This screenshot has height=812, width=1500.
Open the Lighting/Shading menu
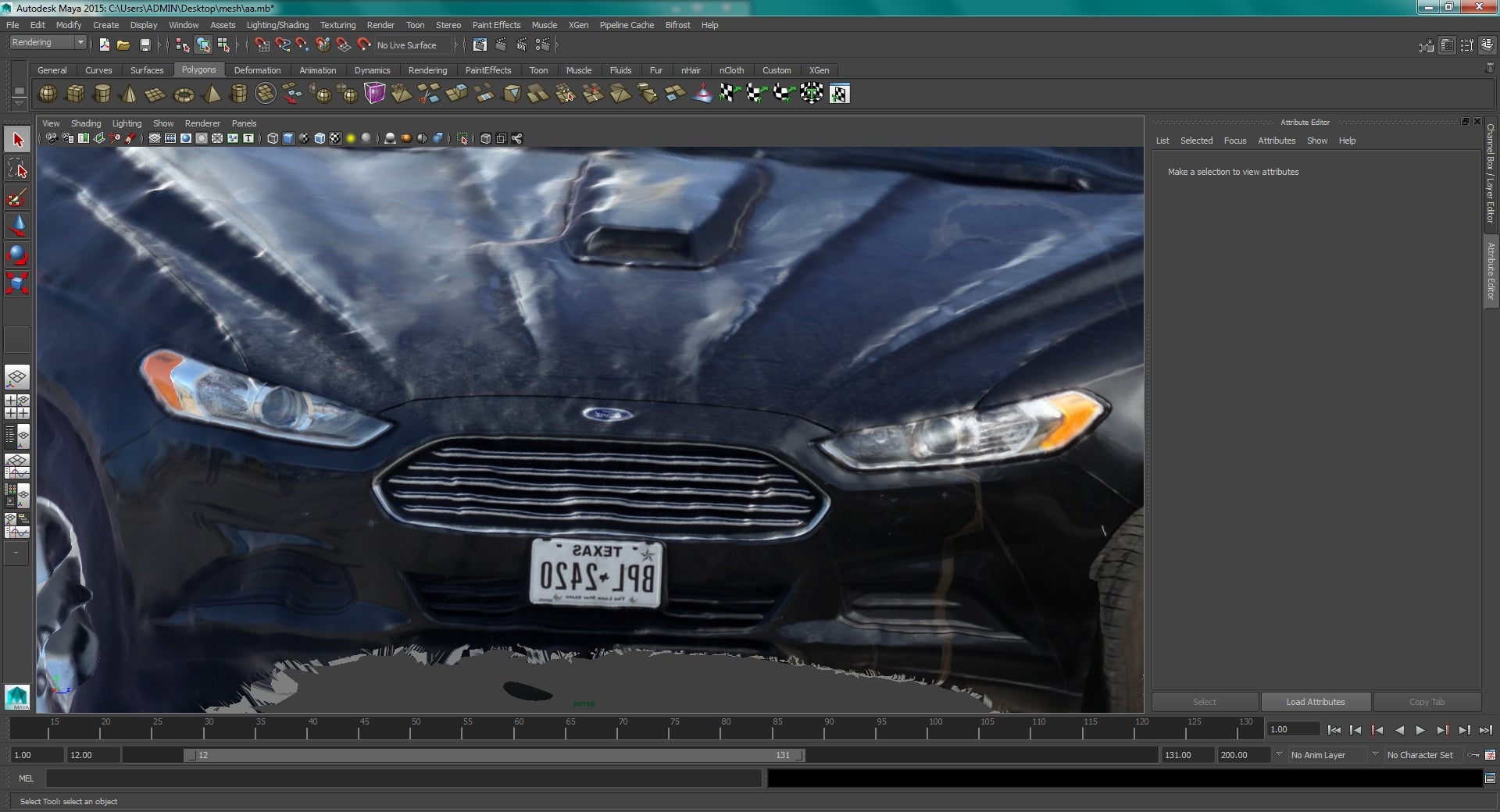point(277,25)
